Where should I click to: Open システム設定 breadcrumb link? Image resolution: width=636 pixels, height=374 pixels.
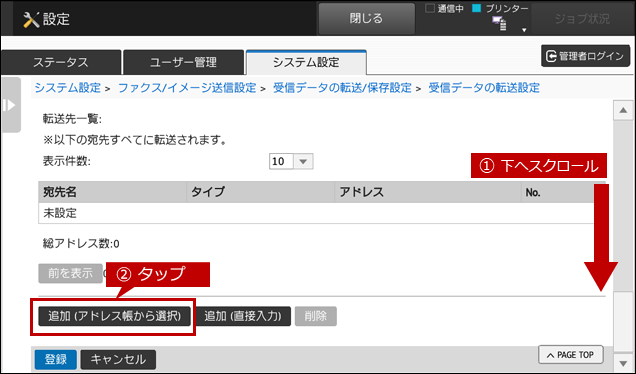pyautogui.click(x=67, y=88)
